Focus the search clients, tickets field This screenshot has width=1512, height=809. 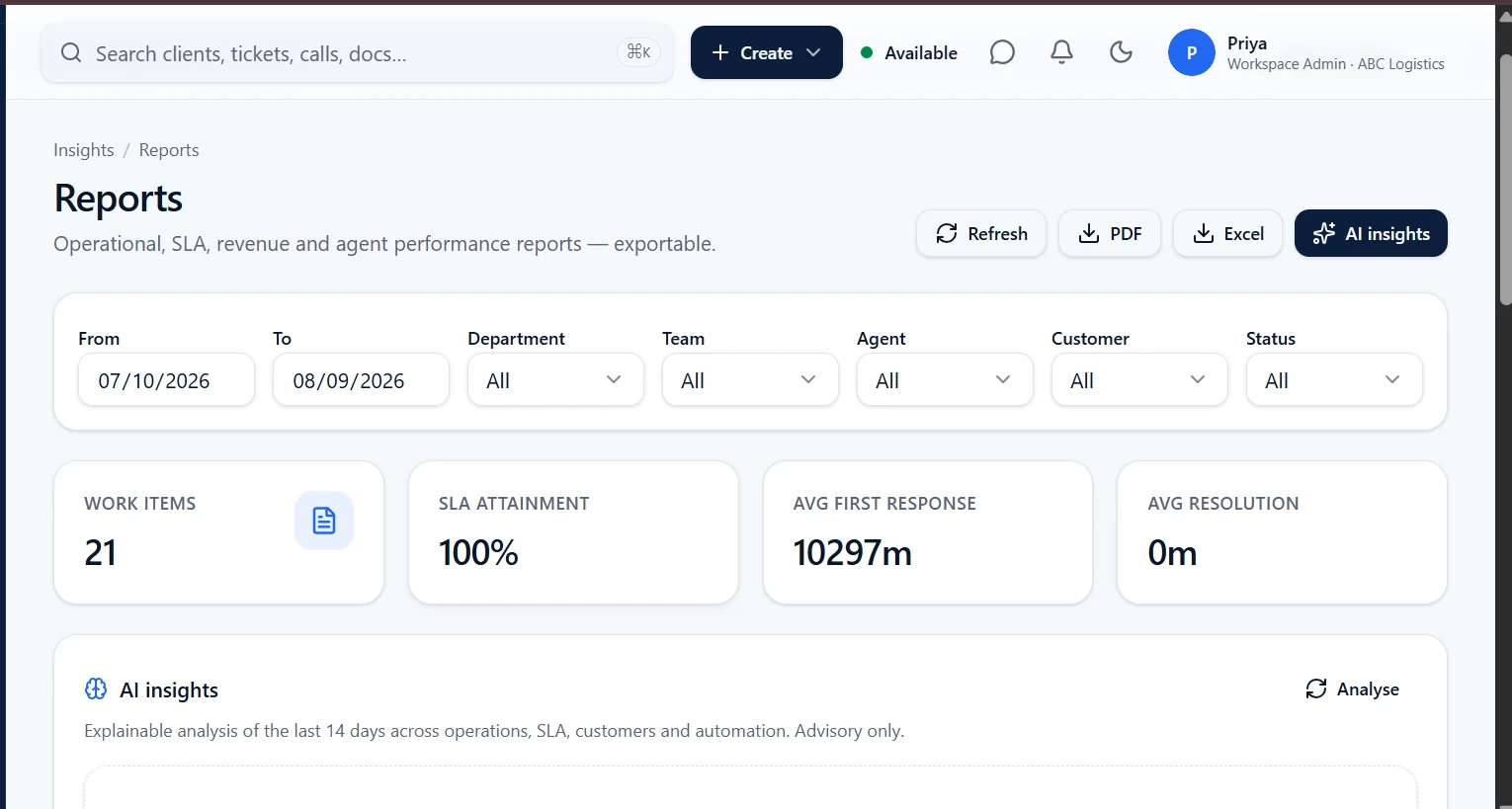(357, 53)
